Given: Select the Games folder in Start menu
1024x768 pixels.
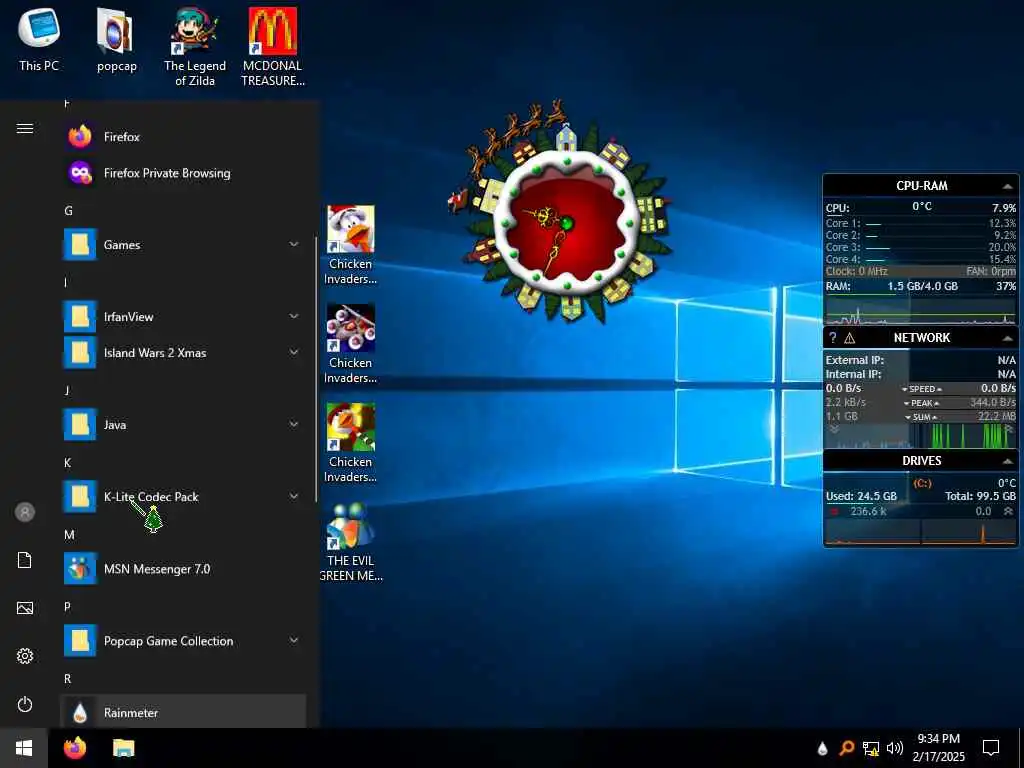Looking at the screenshot, I should coord(184,245).
